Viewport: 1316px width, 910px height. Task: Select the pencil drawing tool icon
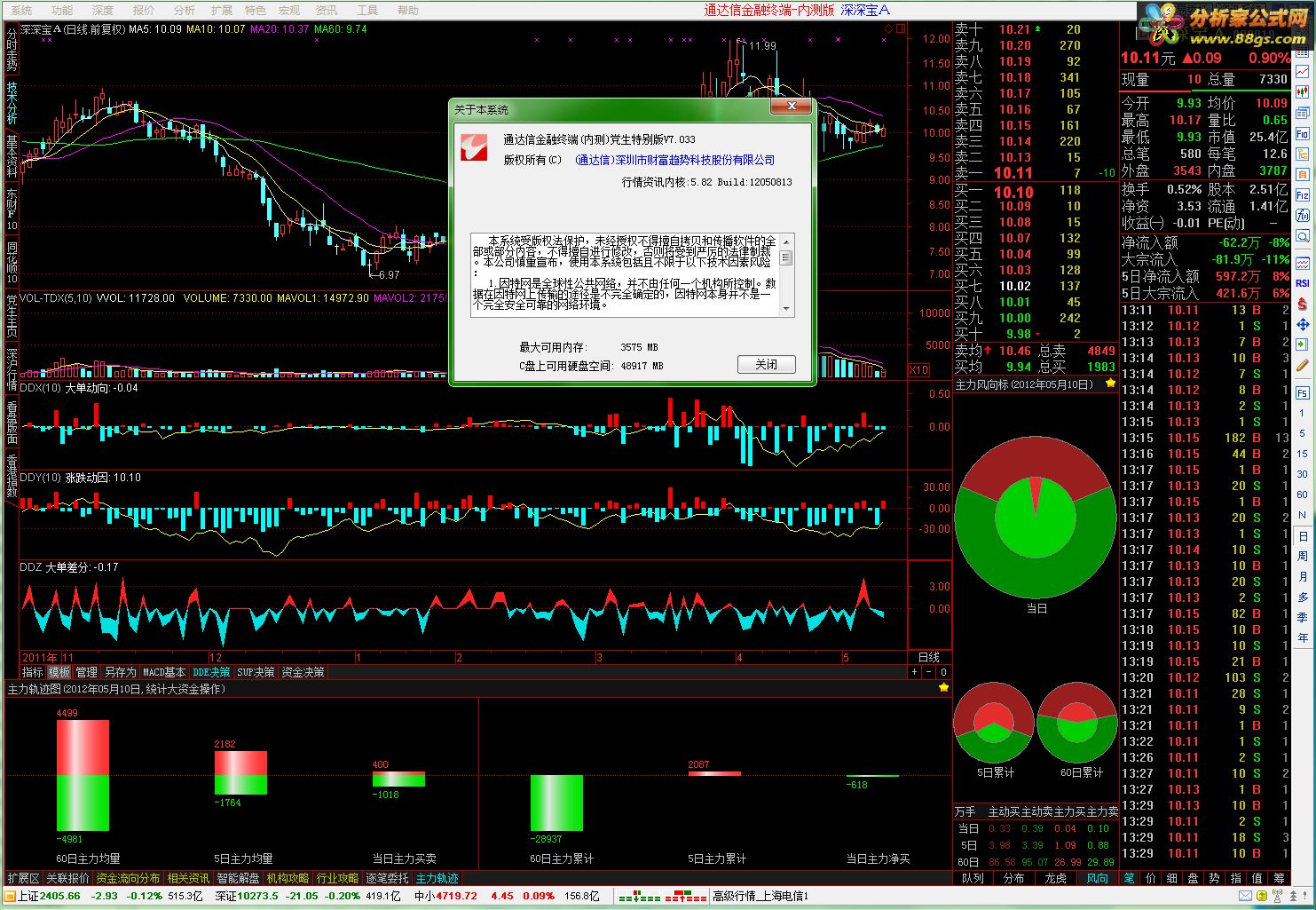1302,365
